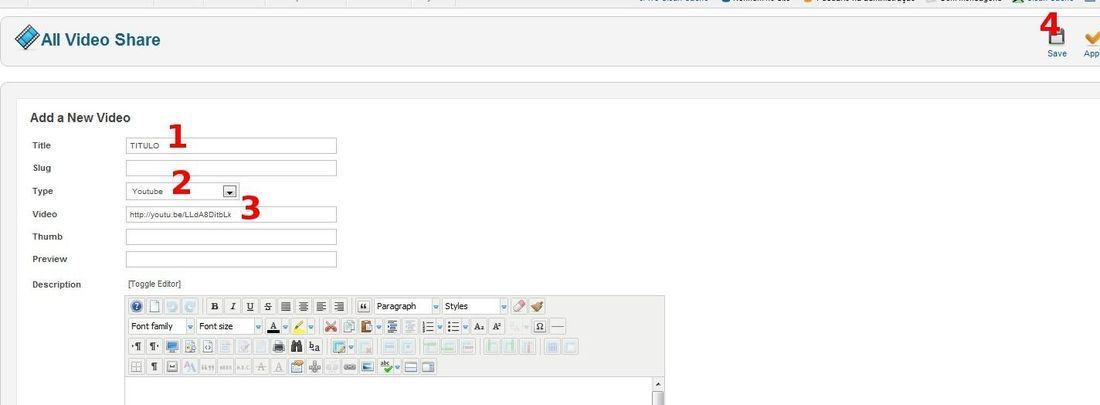
Task: Click the Save toolbar button
Action: pos(1057,41)
